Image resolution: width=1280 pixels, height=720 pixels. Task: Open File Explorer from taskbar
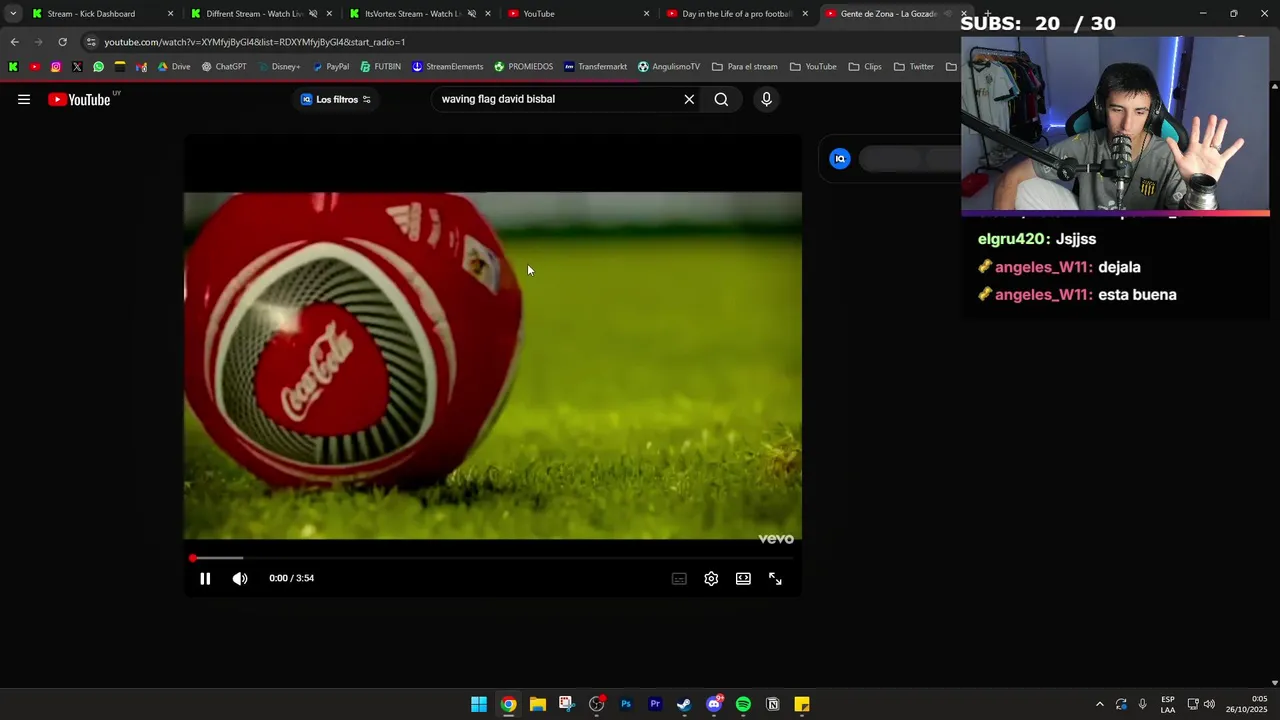click(x=537, y=704)
